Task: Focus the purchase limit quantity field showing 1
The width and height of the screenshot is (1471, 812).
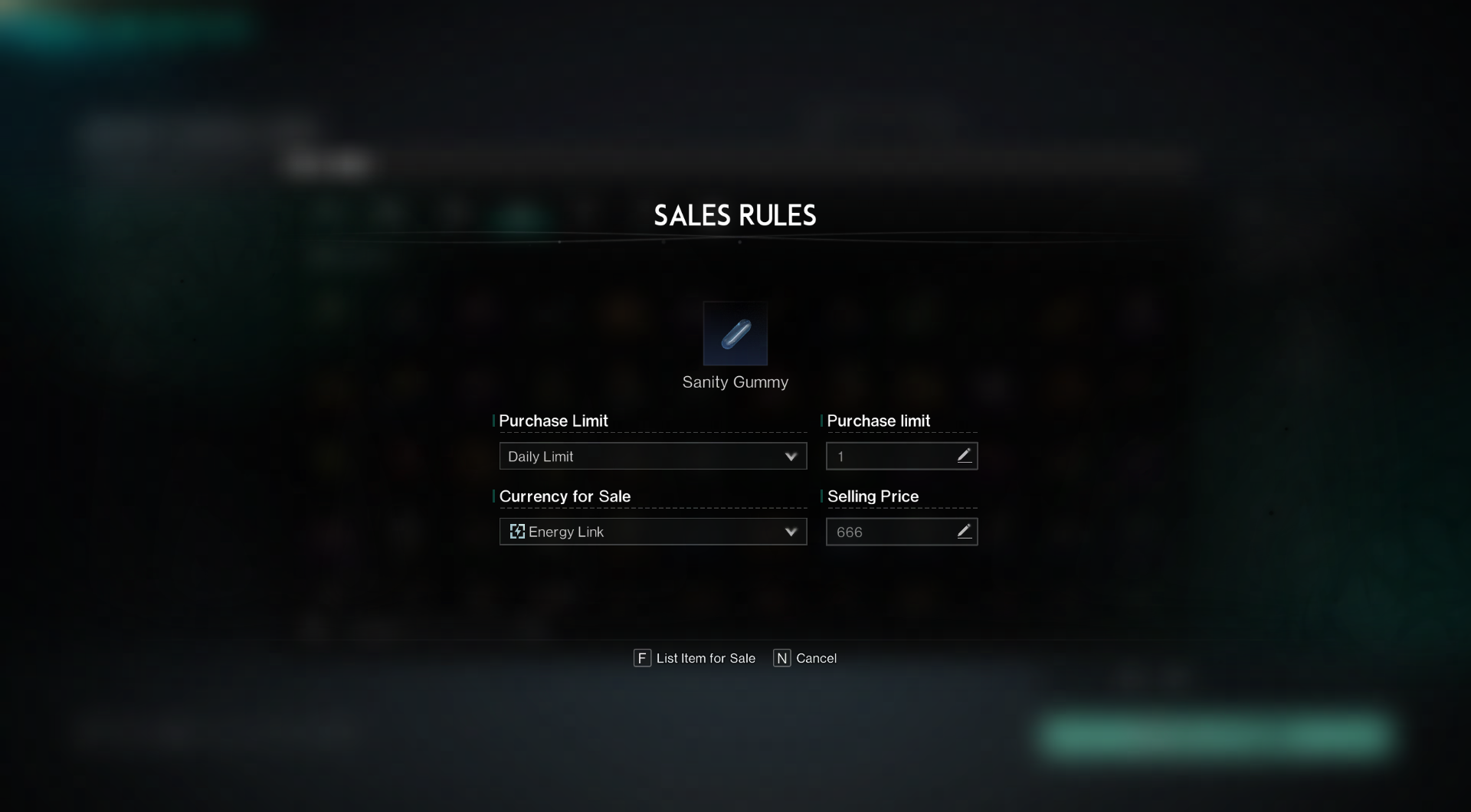Action: (x=889, y=457)
